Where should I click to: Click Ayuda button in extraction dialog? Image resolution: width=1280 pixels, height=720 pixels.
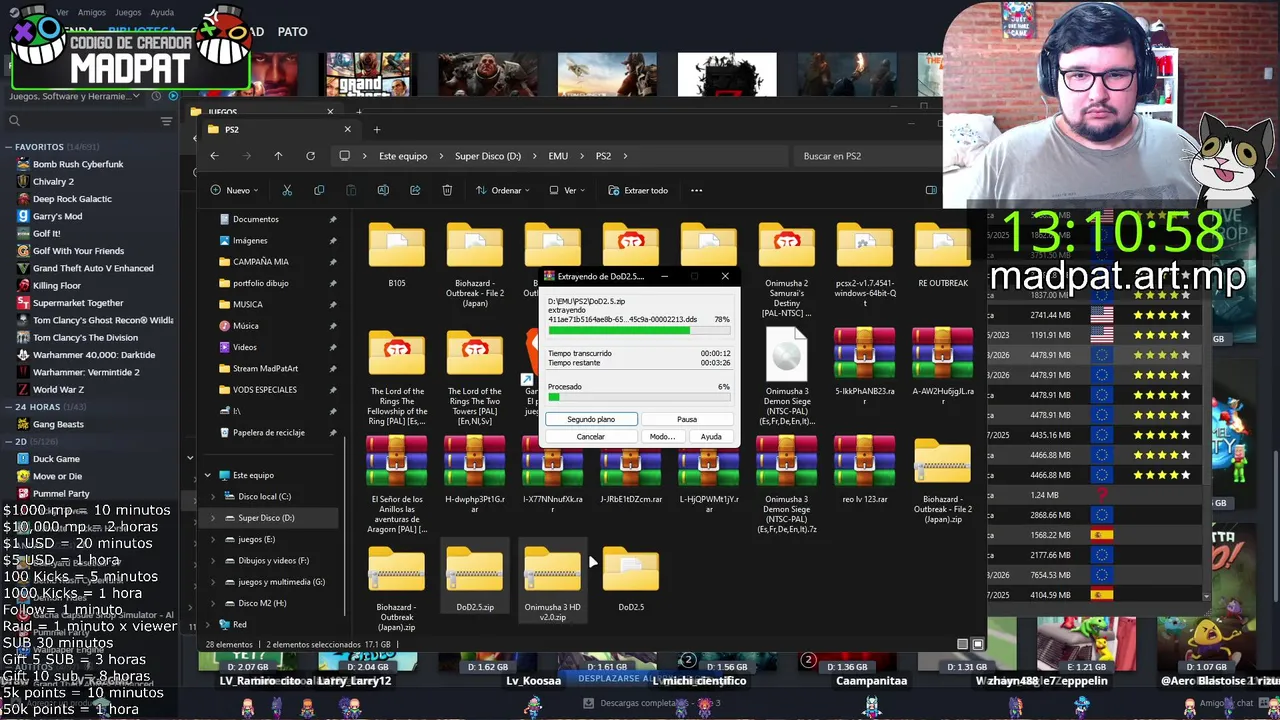(x=711, y=437)
